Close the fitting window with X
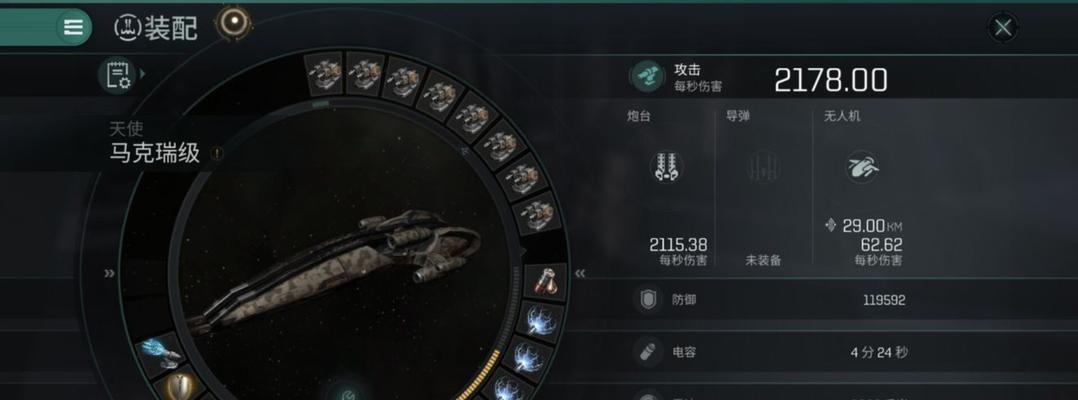This screenshot has width=1078, height=400. pos(1003,27)
